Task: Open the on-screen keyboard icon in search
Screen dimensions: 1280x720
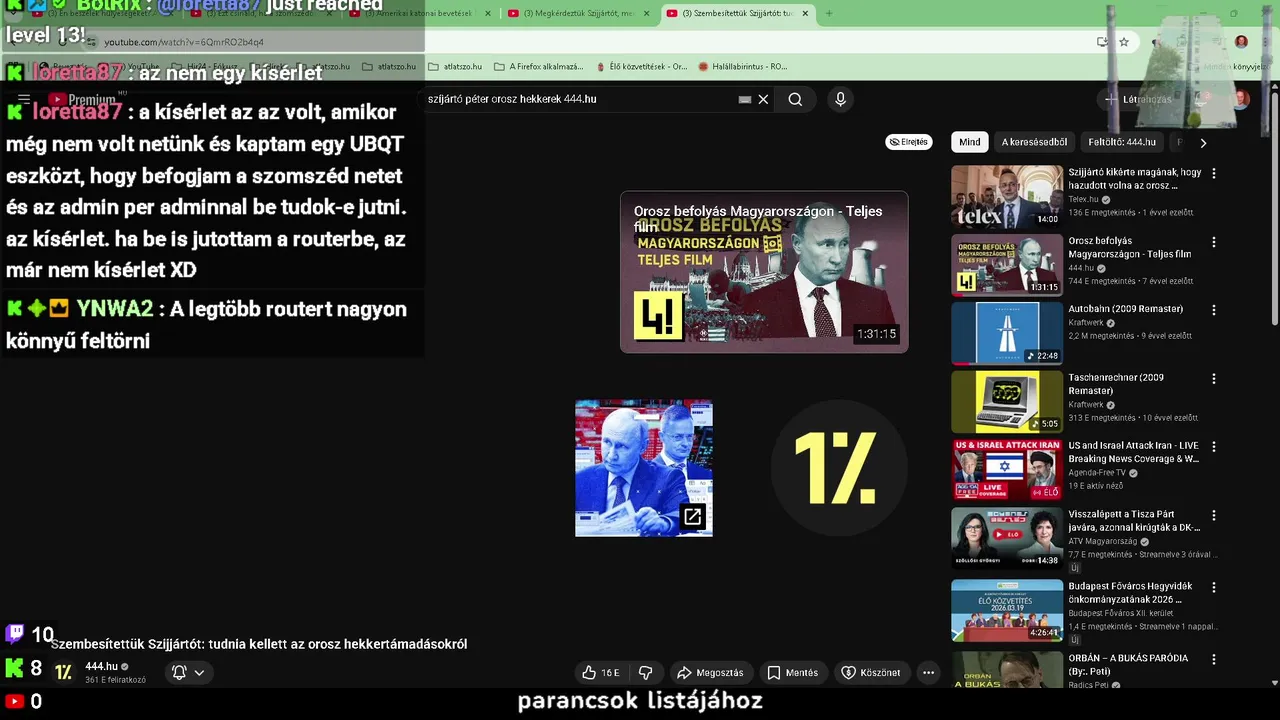Action: pos(745,99)
